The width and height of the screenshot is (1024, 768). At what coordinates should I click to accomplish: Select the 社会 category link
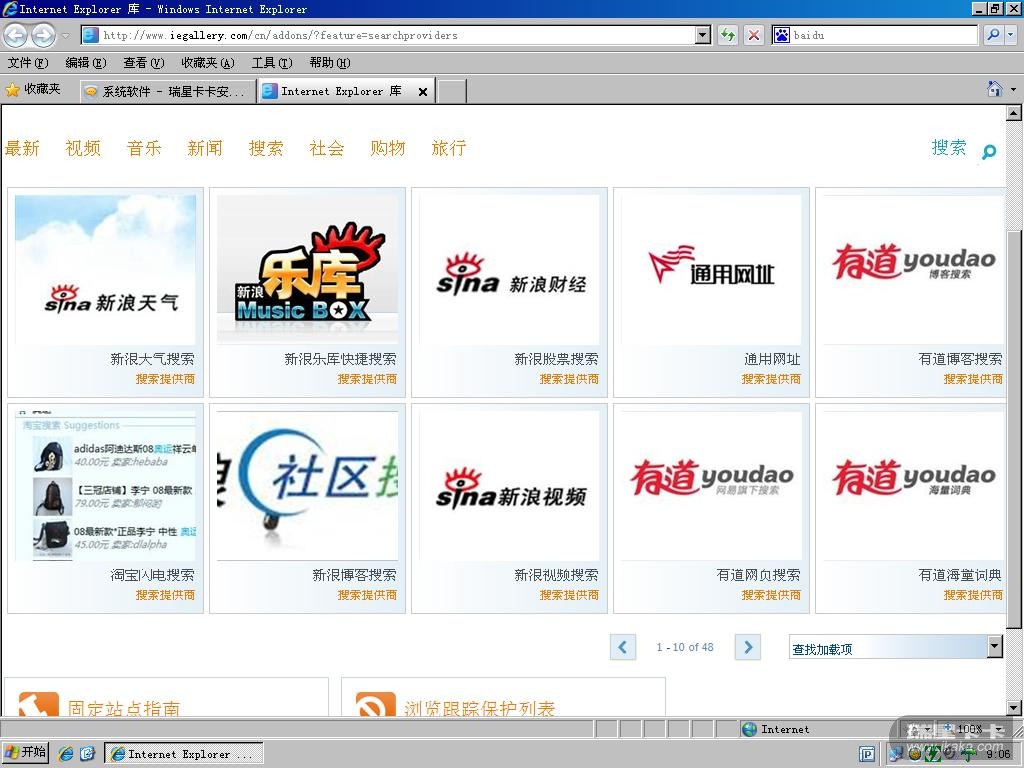point(327,148)
